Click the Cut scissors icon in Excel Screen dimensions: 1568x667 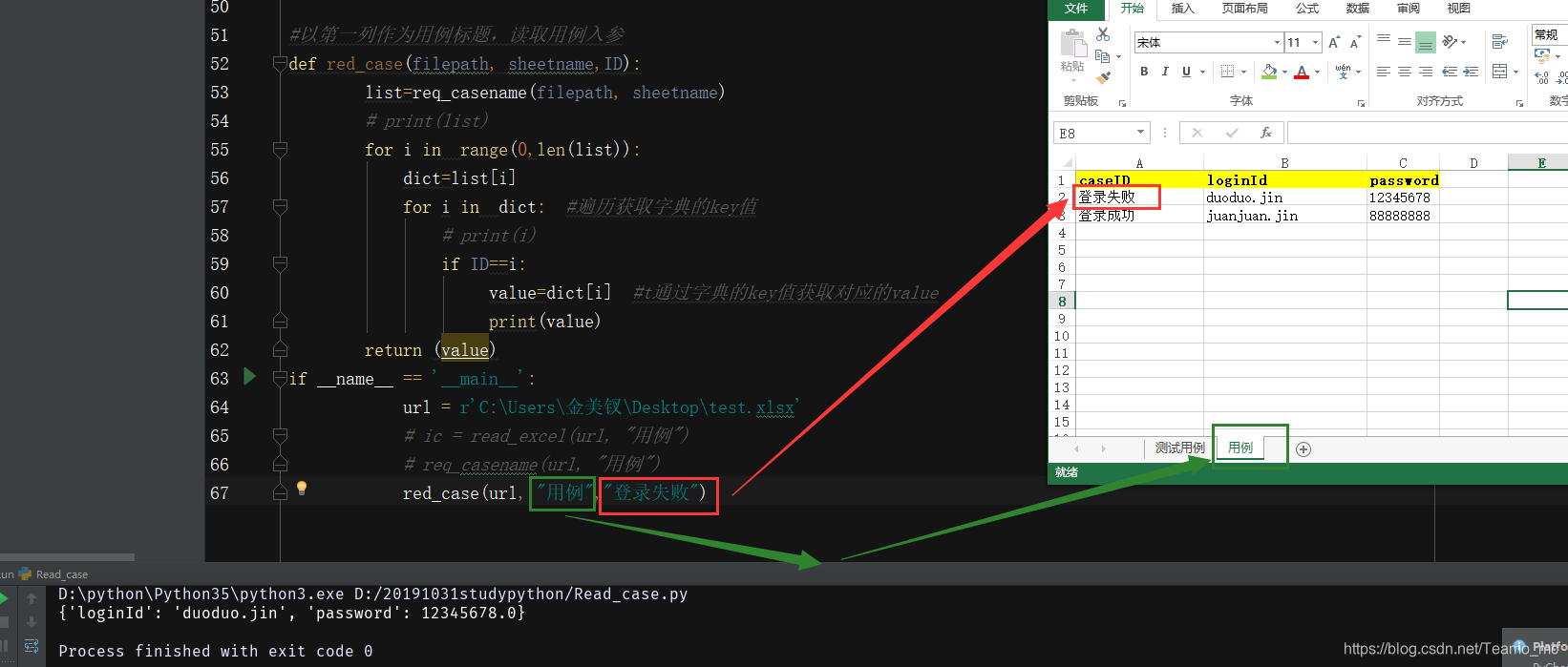point(1103,34)
